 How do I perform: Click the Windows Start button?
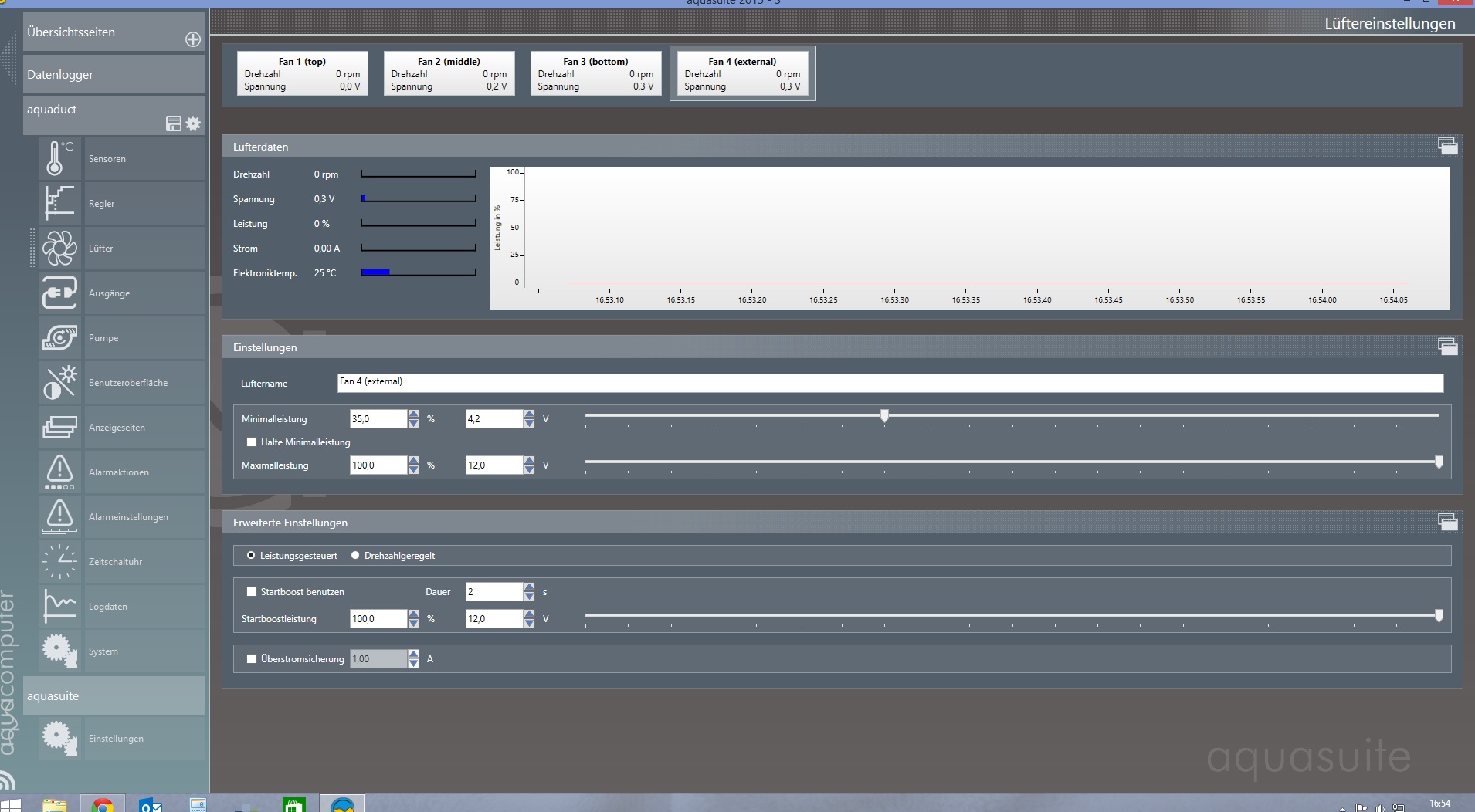10,806
